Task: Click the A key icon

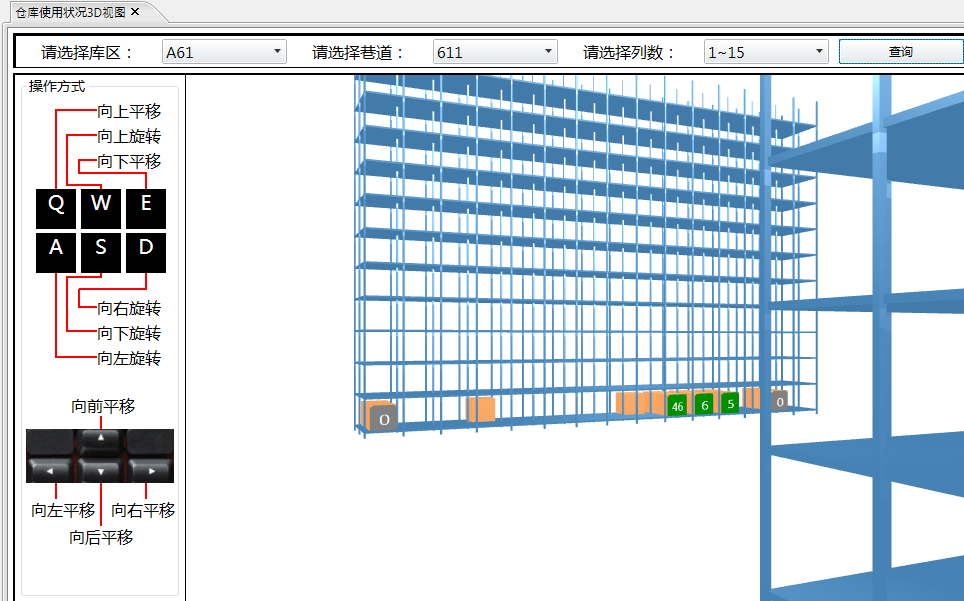Action: pyautogui.click(x=56, y=253)
